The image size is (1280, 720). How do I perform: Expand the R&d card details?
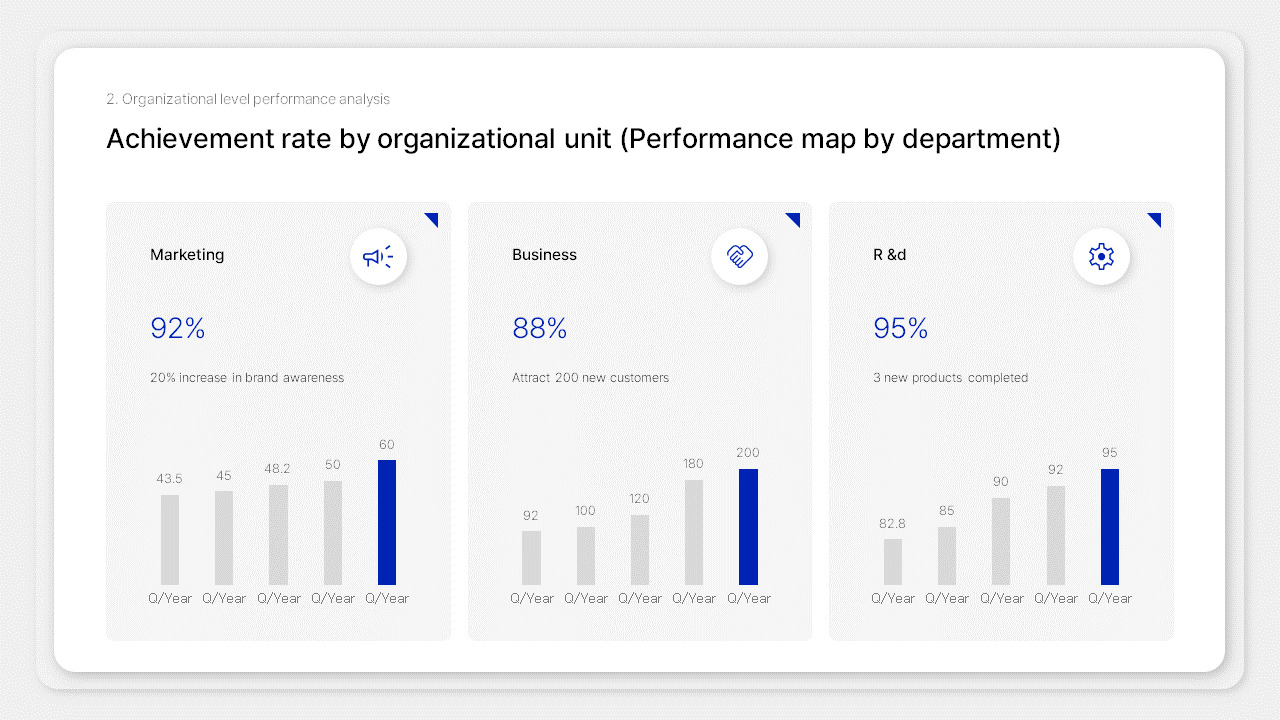coord(1000,420)
